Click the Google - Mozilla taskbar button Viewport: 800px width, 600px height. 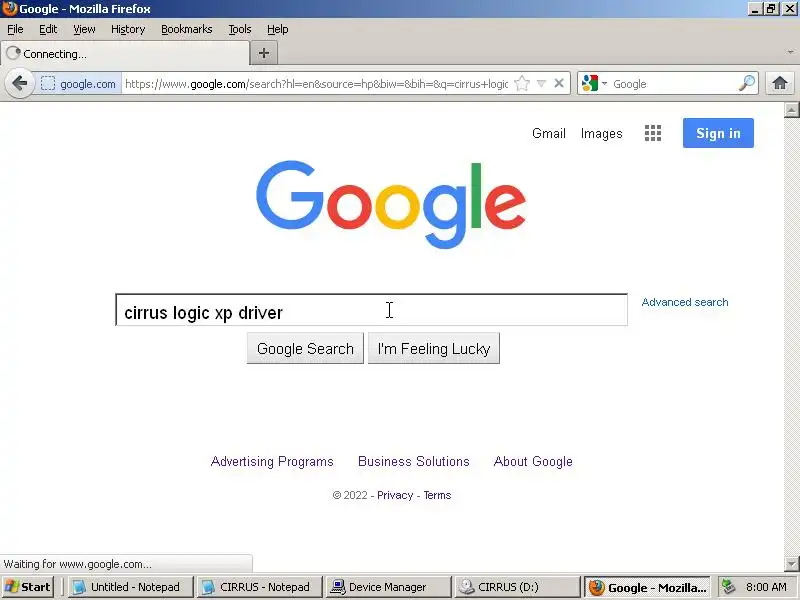click(647, 587)
